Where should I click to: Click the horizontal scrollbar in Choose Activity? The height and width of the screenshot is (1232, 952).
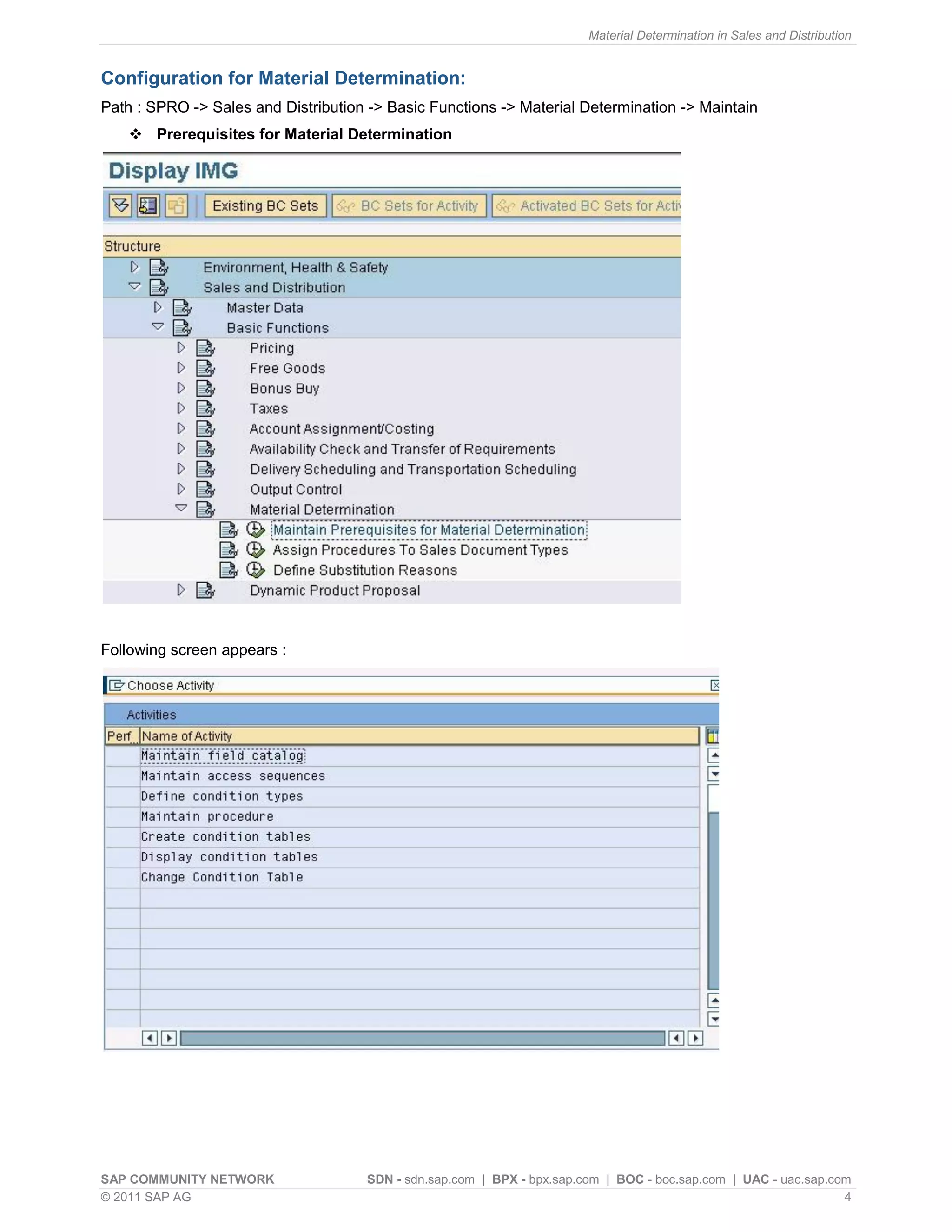422,1038
